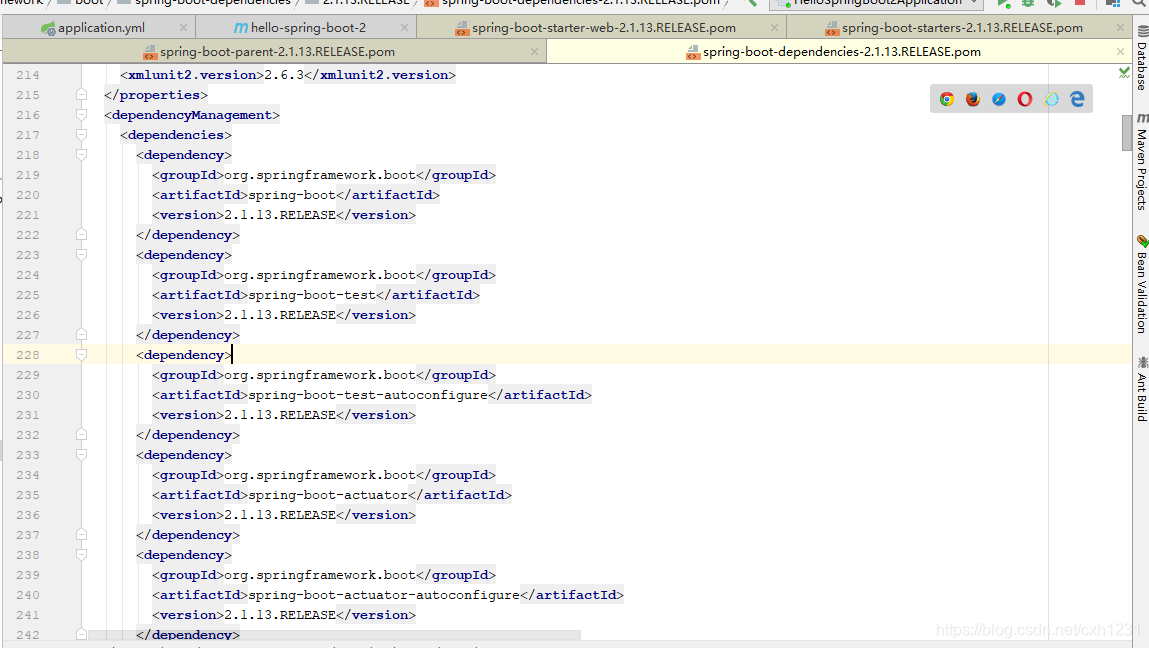Open the Database tool window
Viewport: 1149px width, 648px height.
(1142, 59)
